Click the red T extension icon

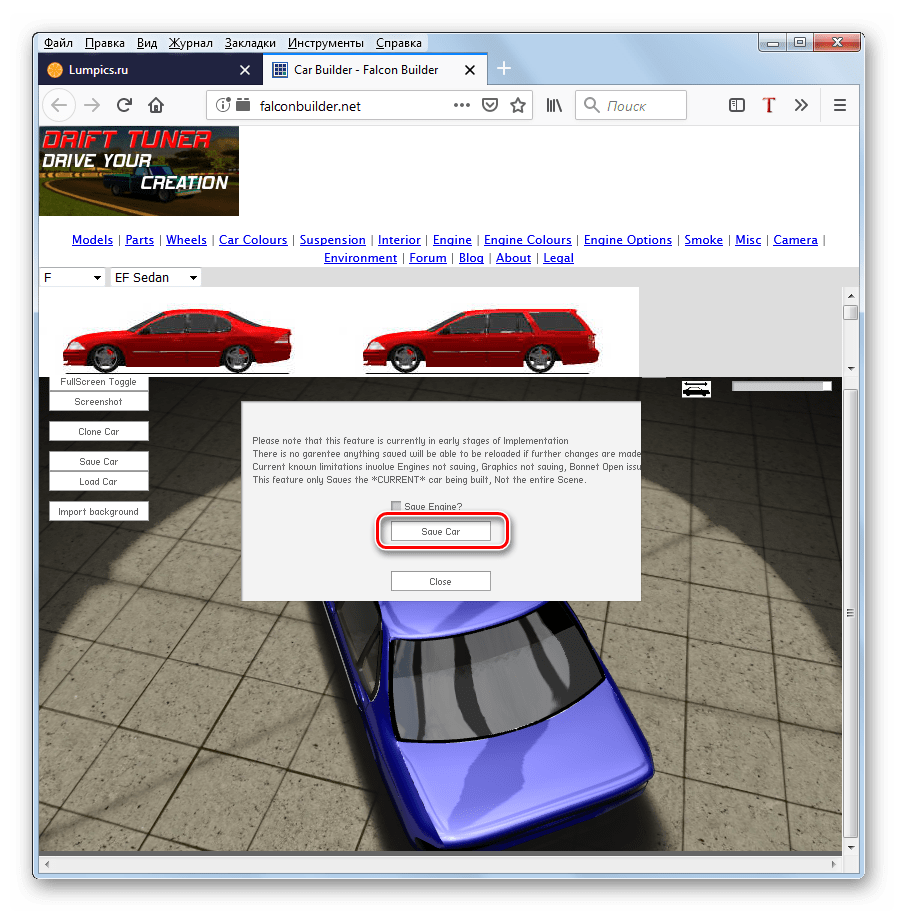(x=769, y=105)
